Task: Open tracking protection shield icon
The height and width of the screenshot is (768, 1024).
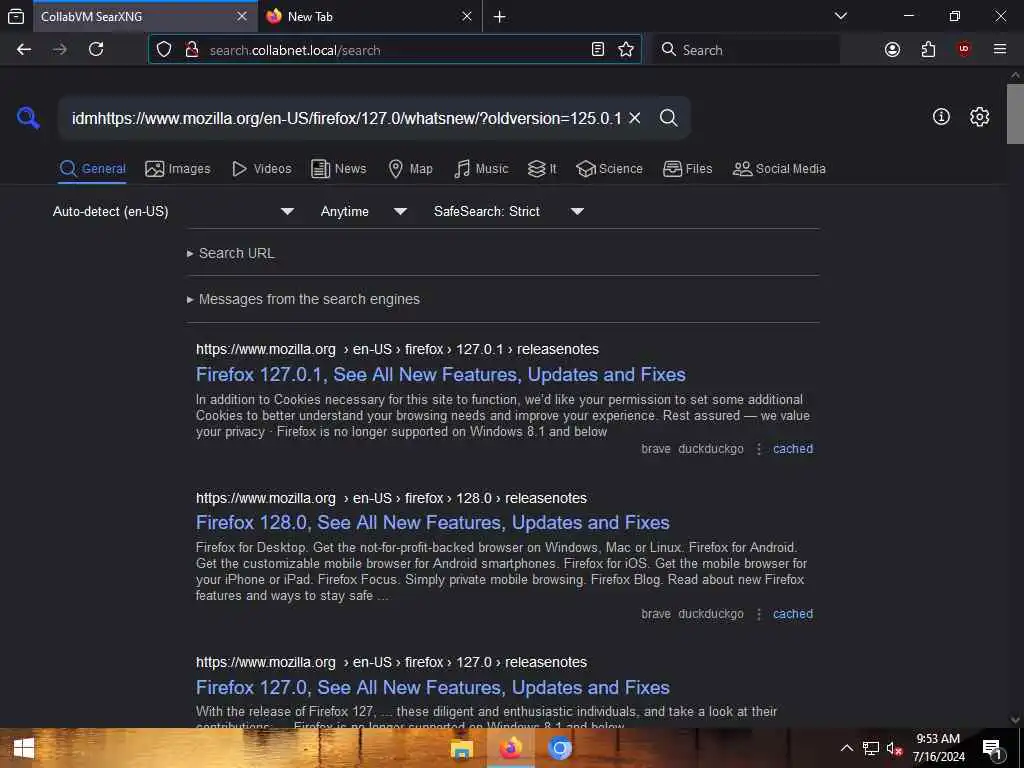Action: click(x=164, y=50)
